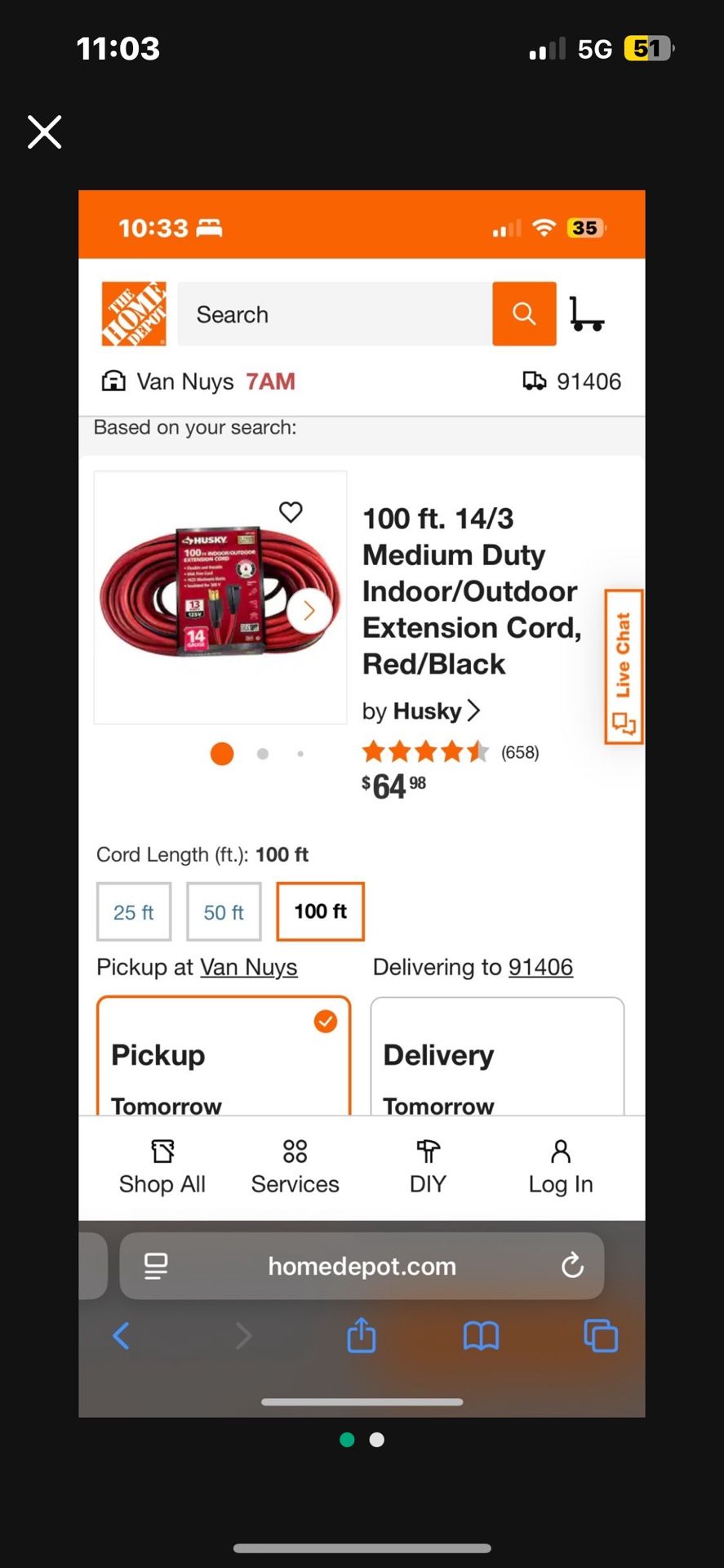Tap the Safari share icon
Viewport: 724px width, 1568px height.
pos(361,1336)
